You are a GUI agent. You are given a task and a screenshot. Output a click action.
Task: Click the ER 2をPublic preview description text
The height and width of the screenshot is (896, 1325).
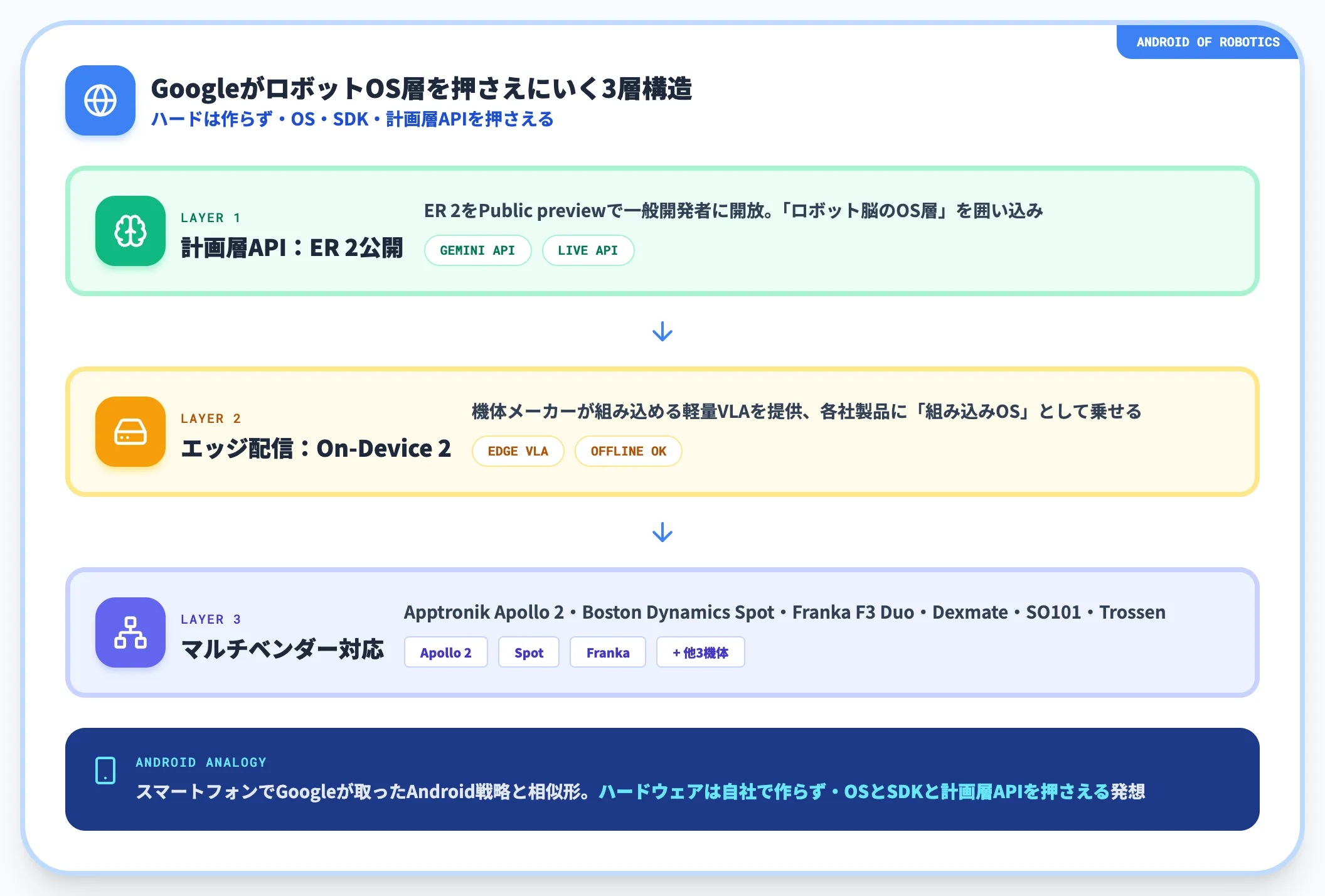[x=733, y=211]
